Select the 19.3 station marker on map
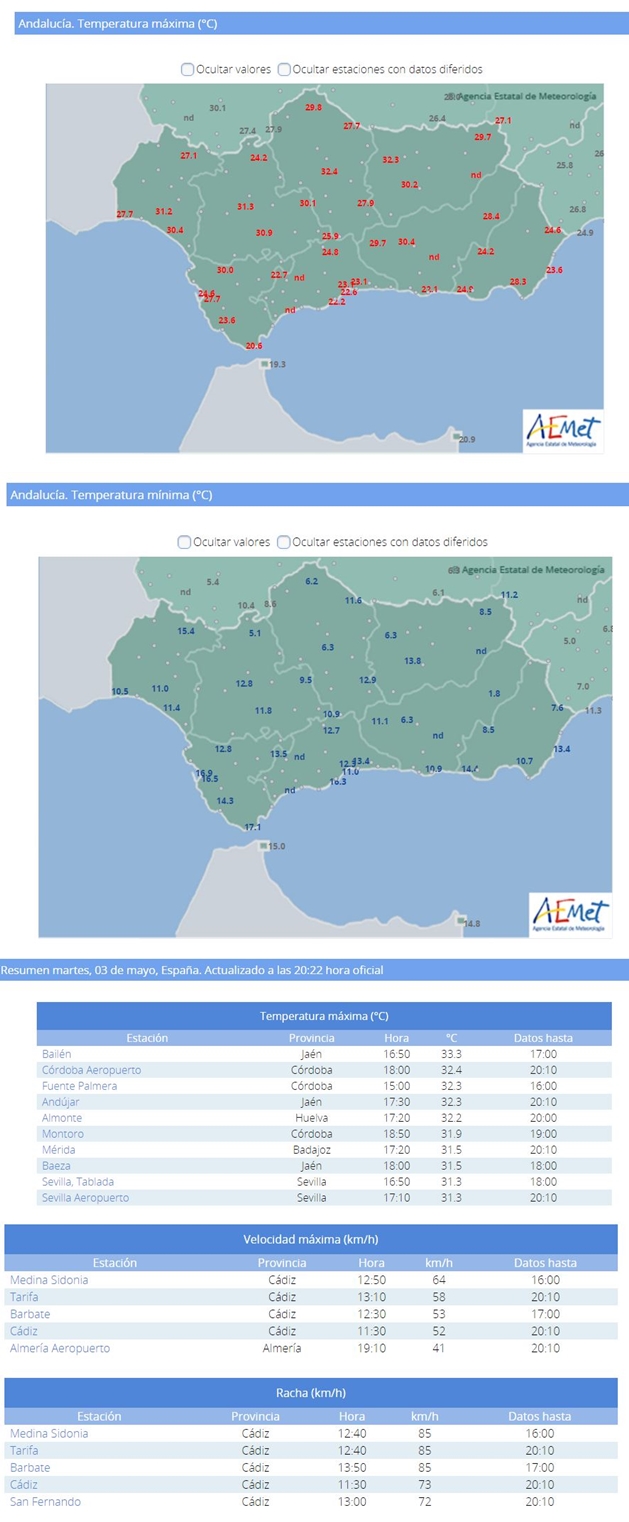This screenshot has width=629, height=1522. point(263,364)
